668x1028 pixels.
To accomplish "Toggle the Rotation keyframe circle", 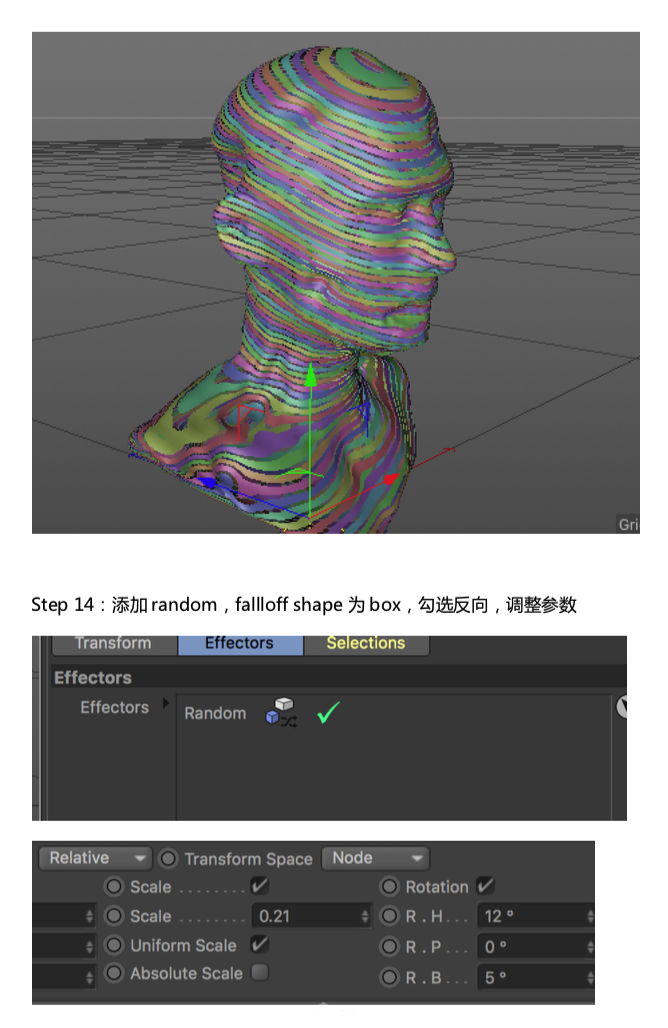I will (x=389, y=887).
